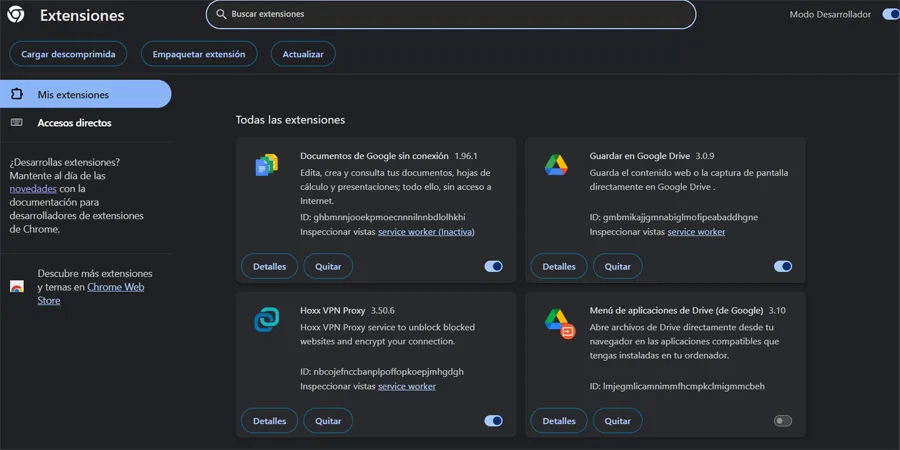Click the Hoxx VPN Proxy title text

[x=333, y=311]
